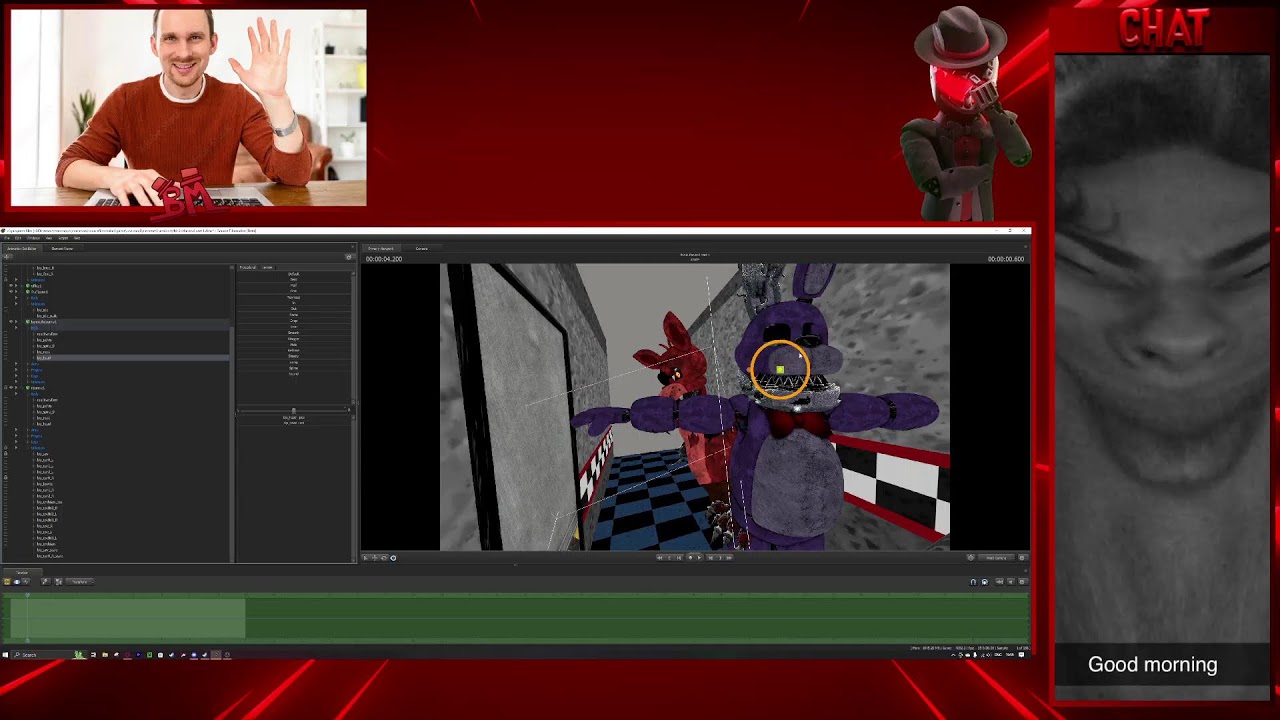
Task: Step one frame back button
Action: 679,558
